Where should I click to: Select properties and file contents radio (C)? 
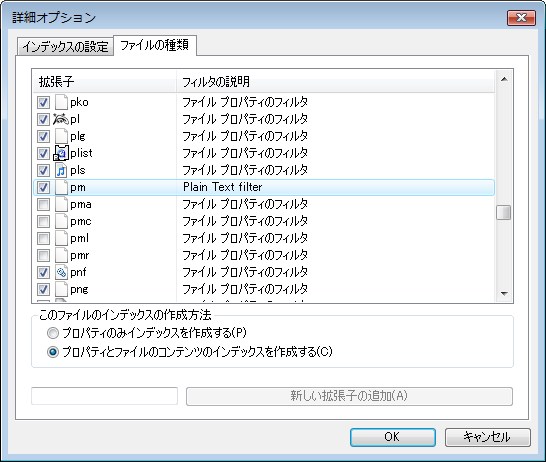(53, 352)
